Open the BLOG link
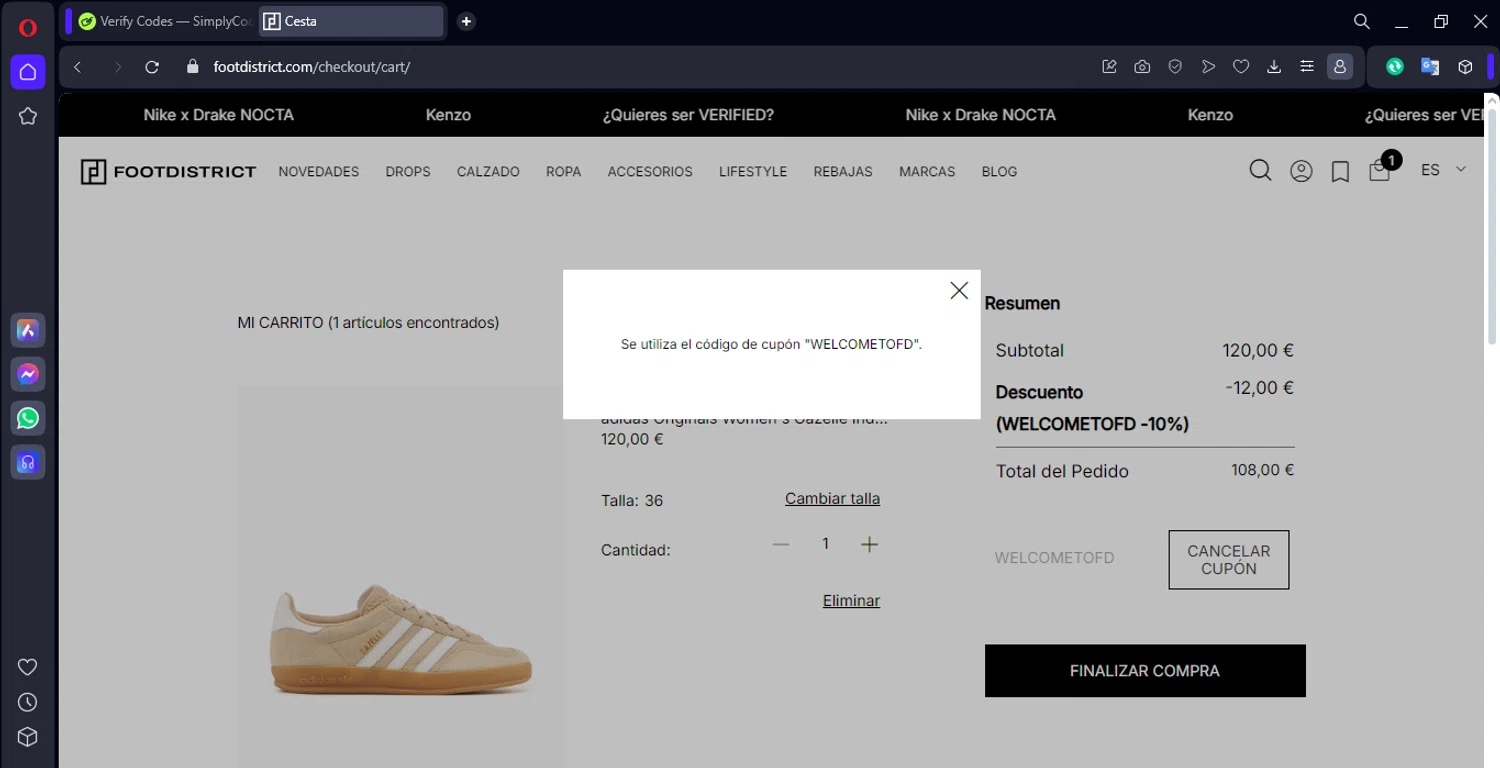 999,172
